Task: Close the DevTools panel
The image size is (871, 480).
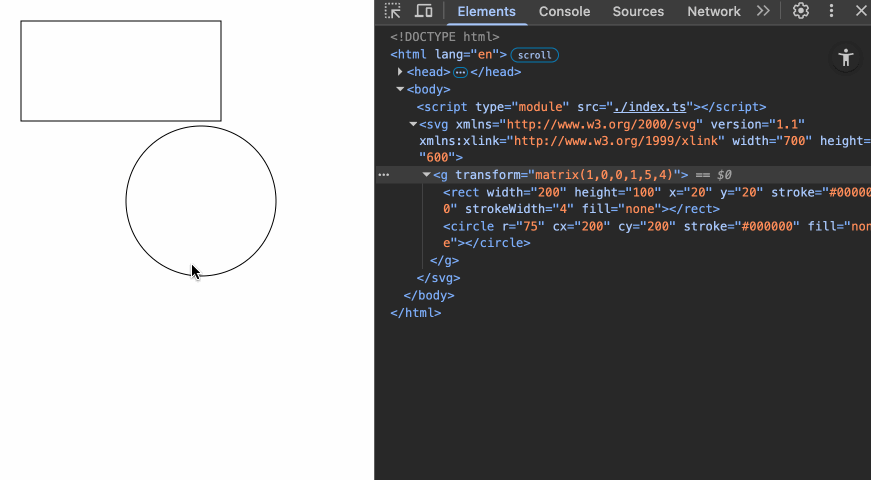Action: (861, 11)
